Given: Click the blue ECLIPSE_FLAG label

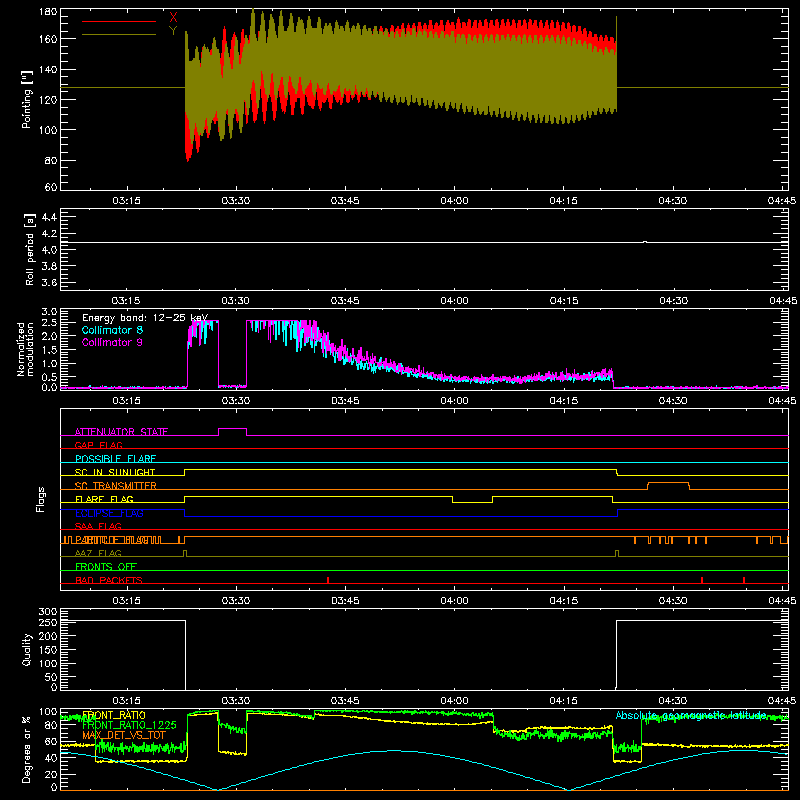Looking at the screenshot, I should point(109,513).
